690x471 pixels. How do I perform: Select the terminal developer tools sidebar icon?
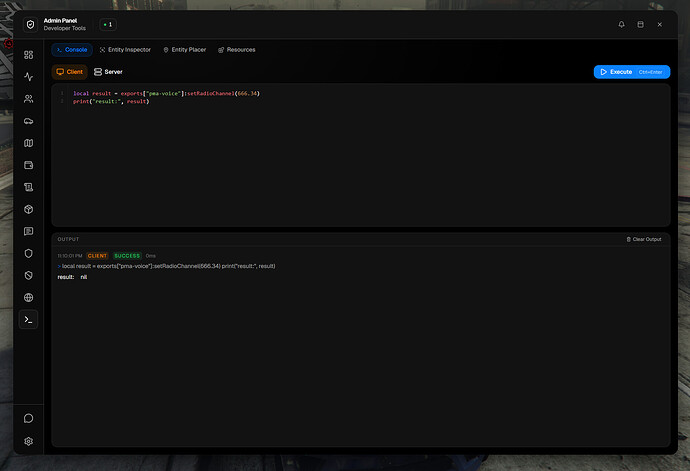pos(29,320)
